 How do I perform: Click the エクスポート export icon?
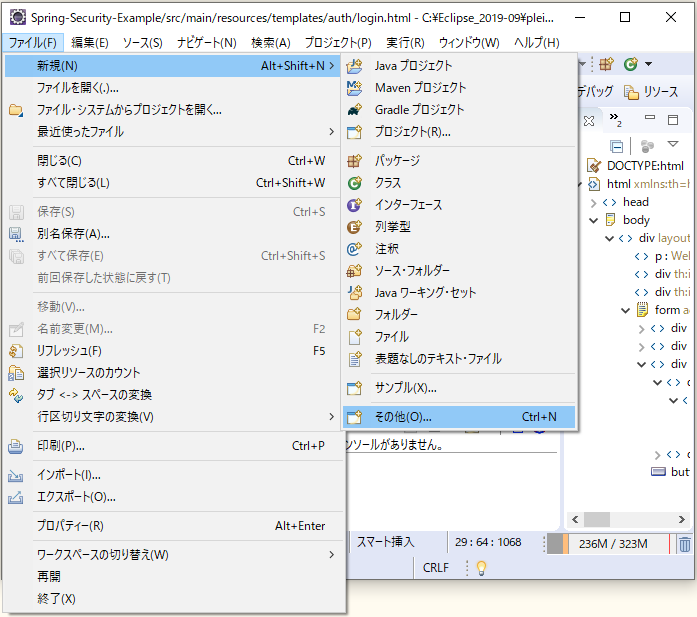(x=16, y=497)
